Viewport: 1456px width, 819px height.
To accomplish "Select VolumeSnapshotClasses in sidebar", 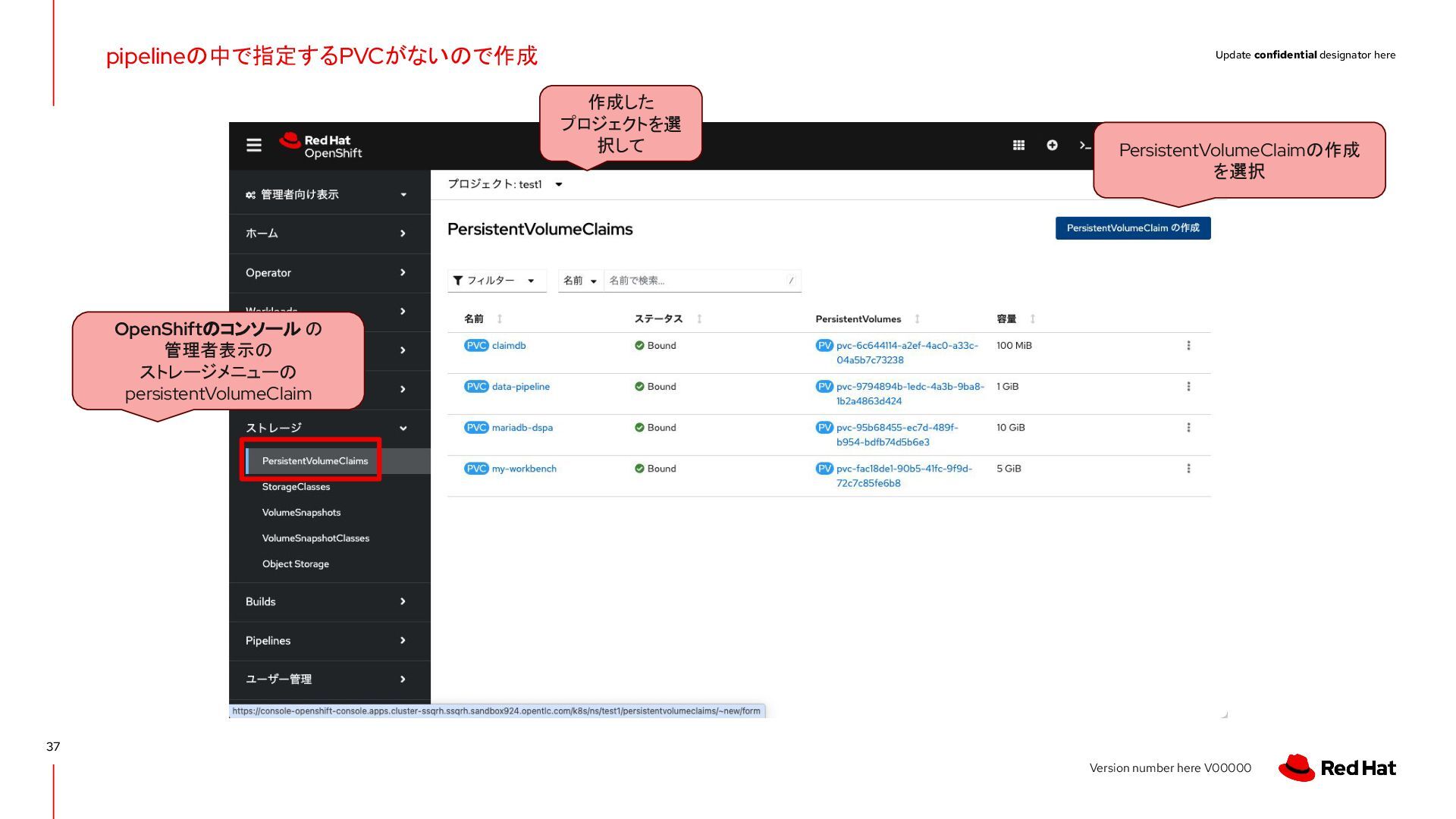I will tap(315, 538).
